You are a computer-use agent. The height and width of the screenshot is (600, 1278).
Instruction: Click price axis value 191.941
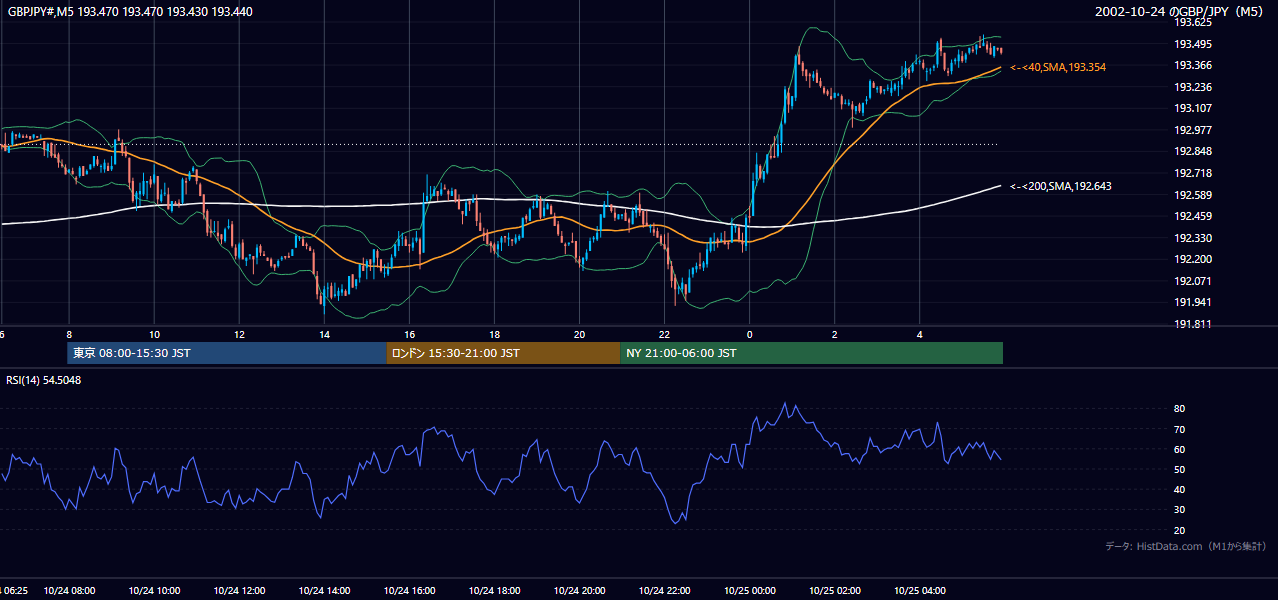1192,302
